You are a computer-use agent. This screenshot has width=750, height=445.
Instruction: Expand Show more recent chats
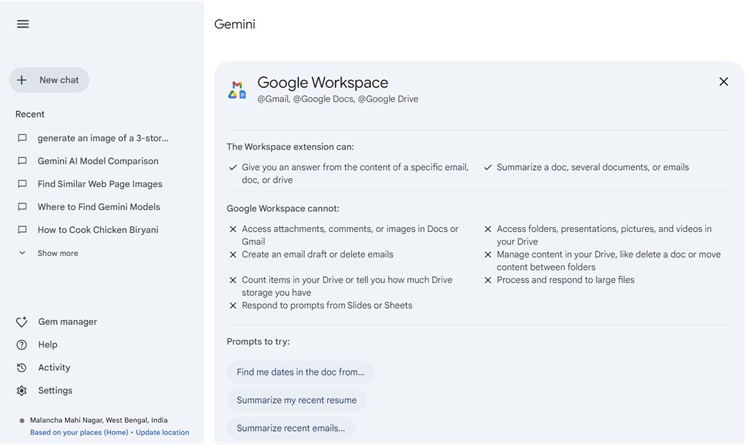48,253
